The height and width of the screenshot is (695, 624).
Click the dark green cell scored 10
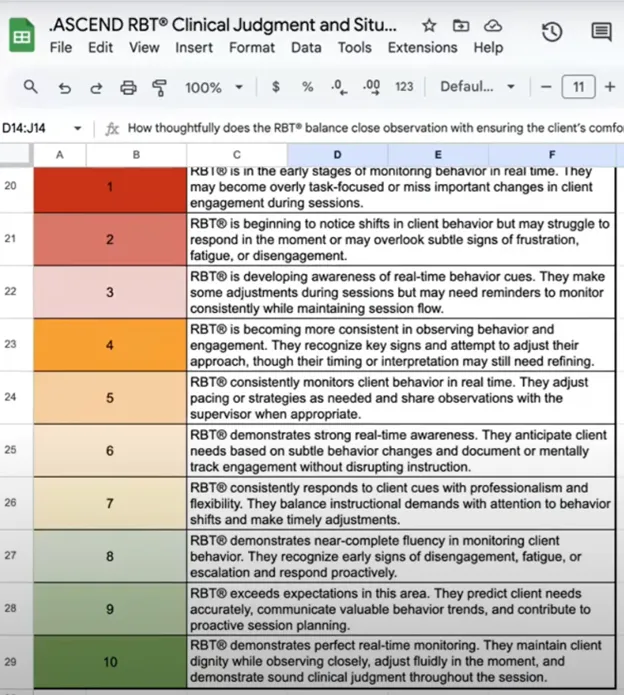(110, 662)
